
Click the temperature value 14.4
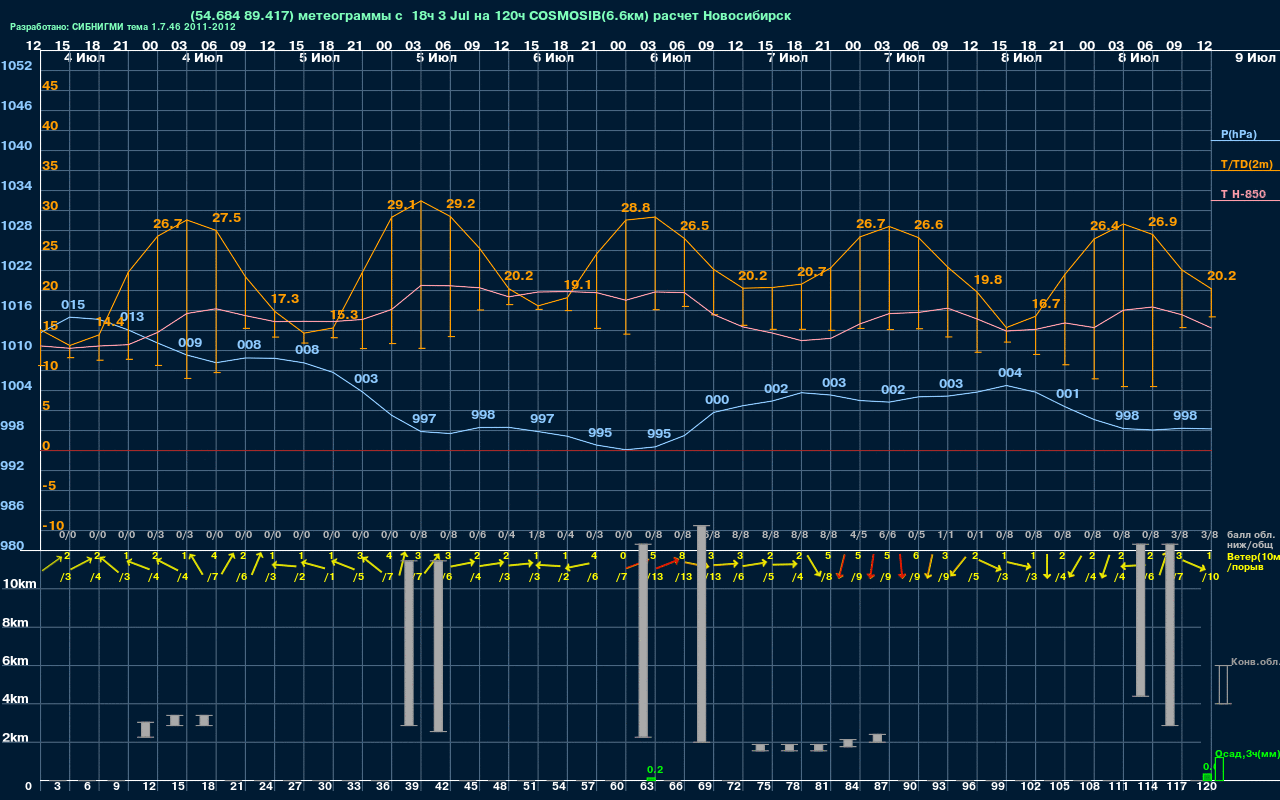pyautogui.click(x=109, y=321)
